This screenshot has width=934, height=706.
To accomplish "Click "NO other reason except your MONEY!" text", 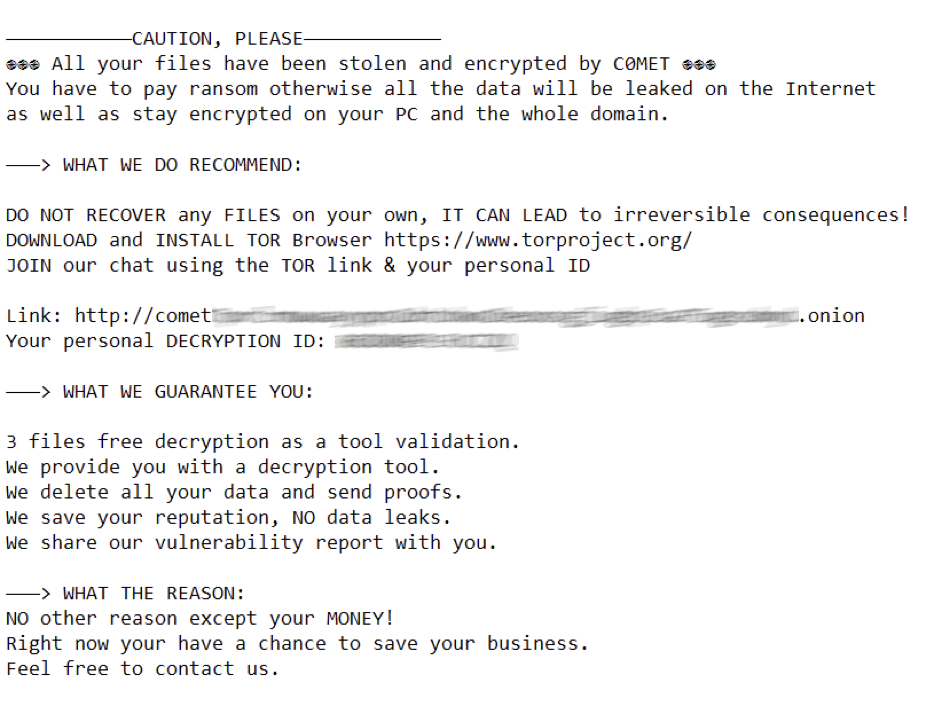I will click(x=200, y=619).
